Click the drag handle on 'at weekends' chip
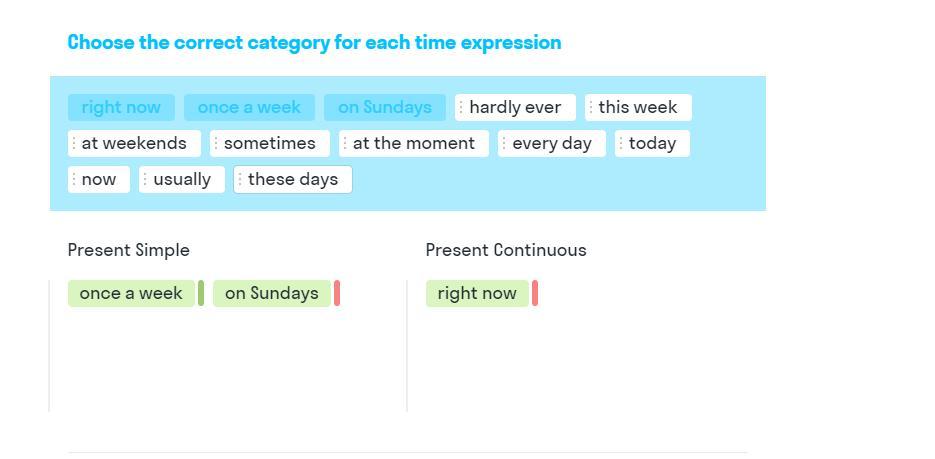The height and width of the screenshot is (459, 935). (74, 143)
